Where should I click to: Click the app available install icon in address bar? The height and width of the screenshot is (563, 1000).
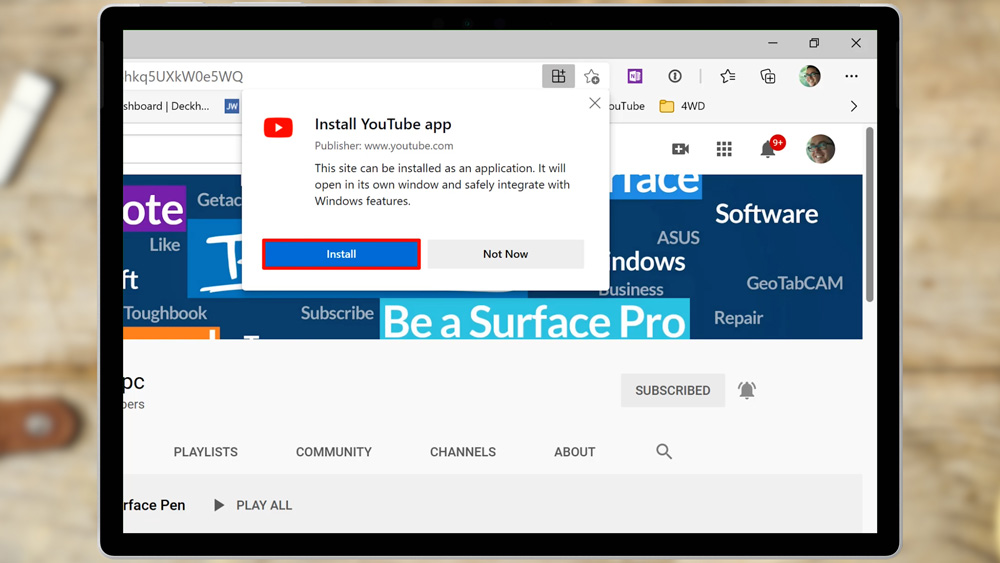pos(558,76)
